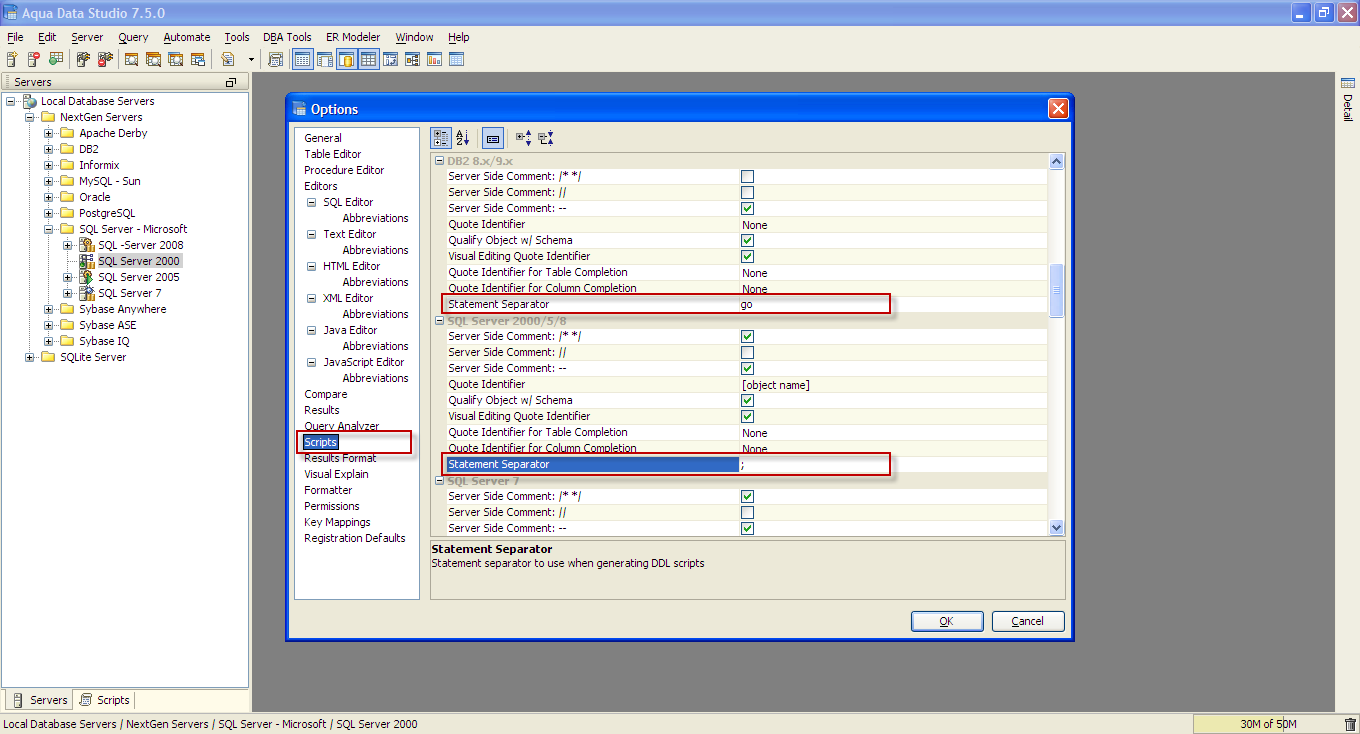The image size is (1360, 734).
Task: Uncheck DB2 Server Side Comment -- checkbox
Action: (x=747, y=209)
